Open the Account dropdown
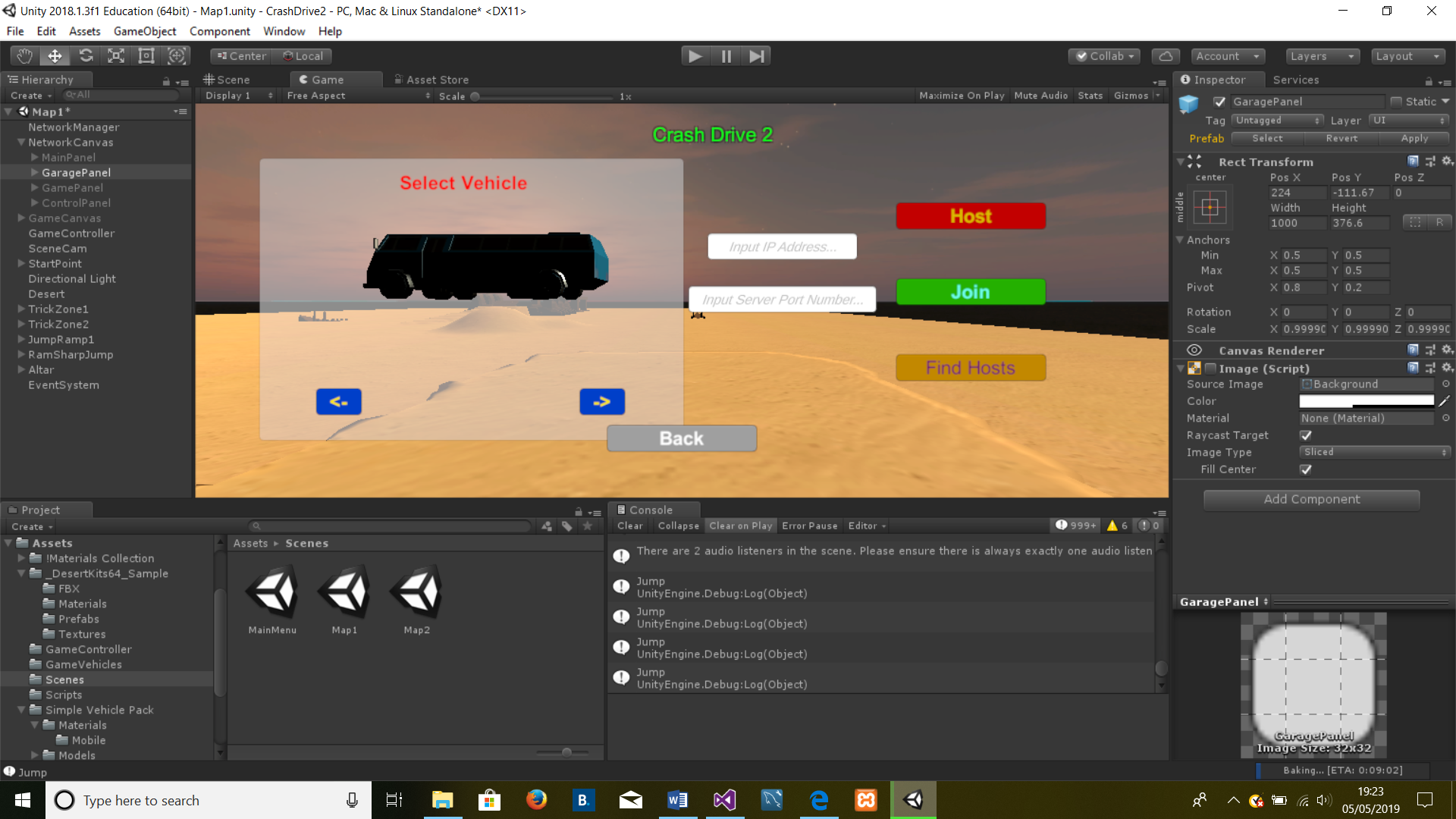 [x=1226, y=56]
